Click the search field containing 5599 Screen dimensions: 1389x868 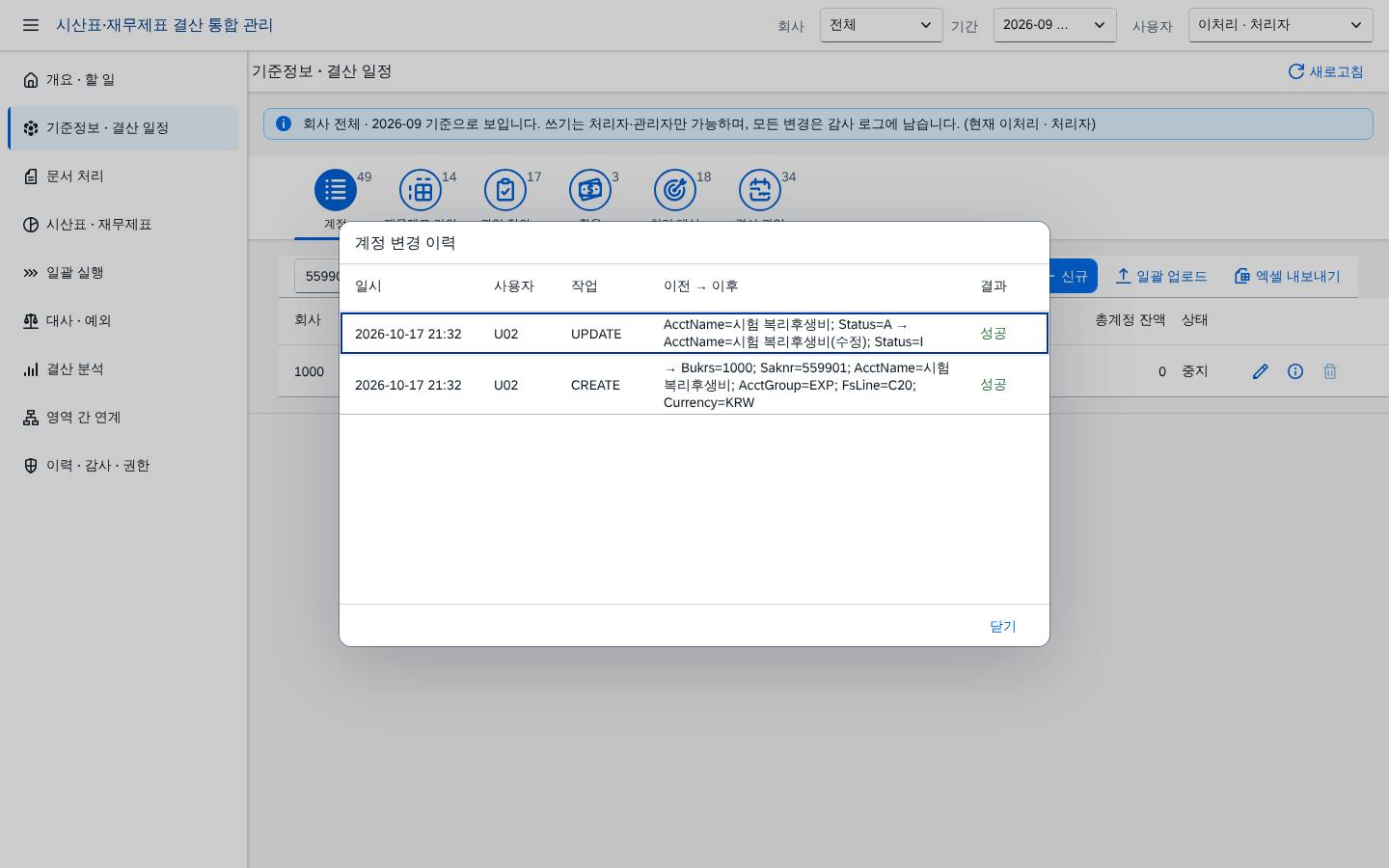pos(318,277)
